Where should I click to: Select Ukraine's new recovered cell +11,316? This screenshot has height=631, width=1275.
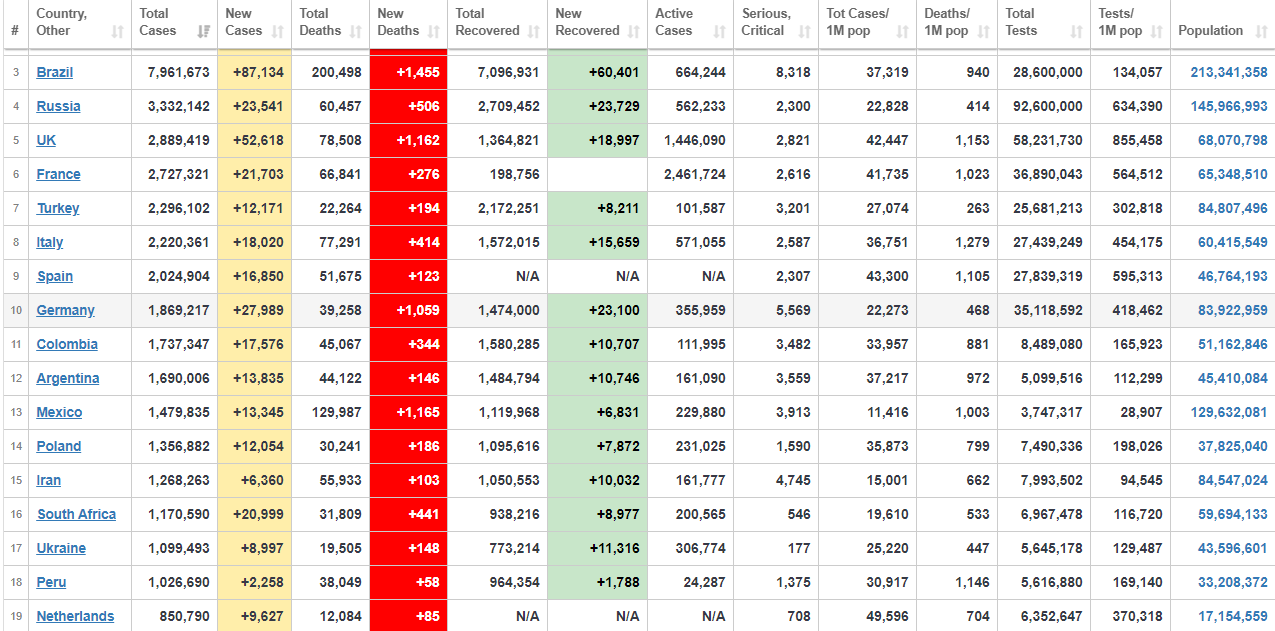pyautogui.click(x=598, y=548)
